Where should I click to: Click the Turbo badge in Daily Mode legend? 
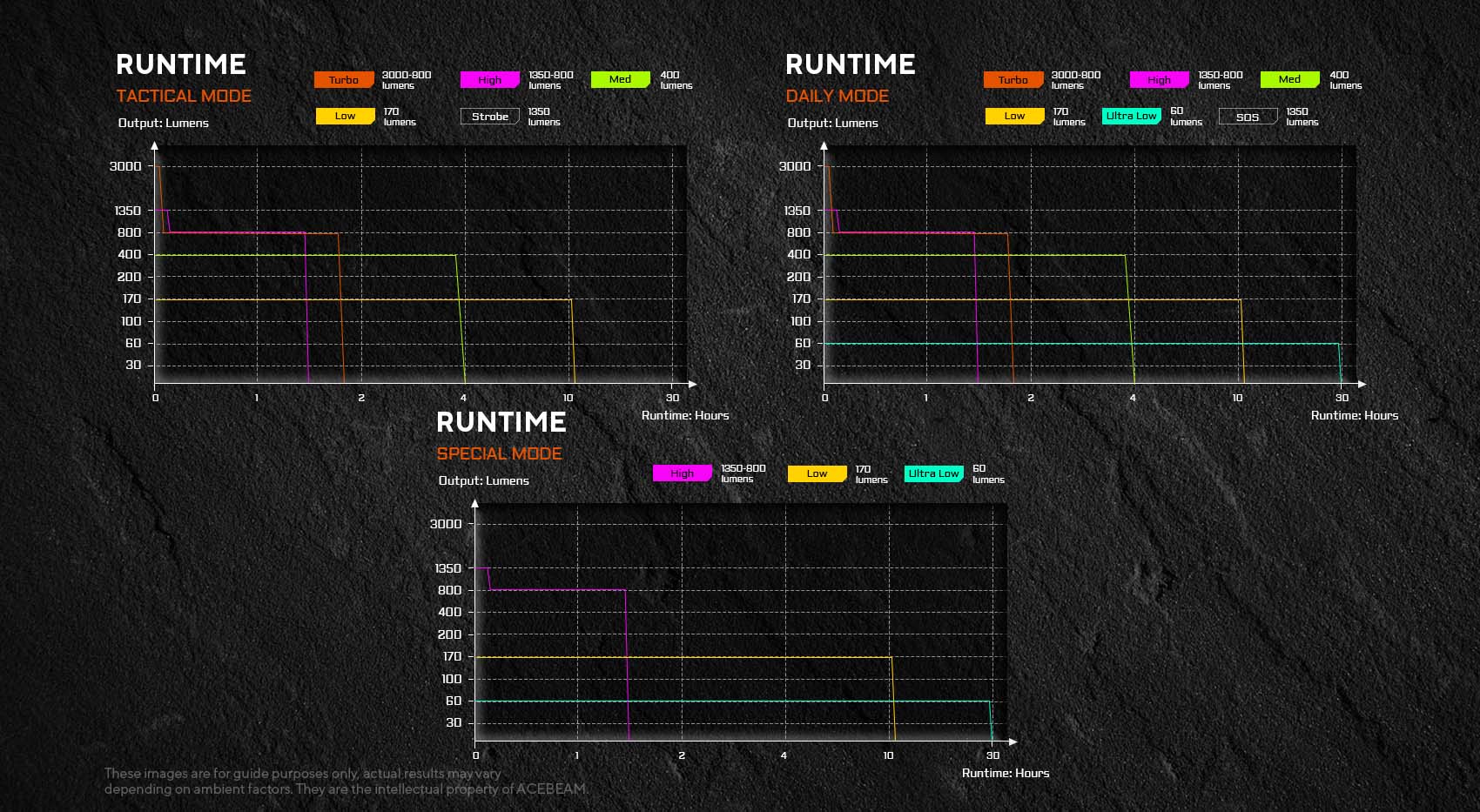click(x=1013, y=80)
